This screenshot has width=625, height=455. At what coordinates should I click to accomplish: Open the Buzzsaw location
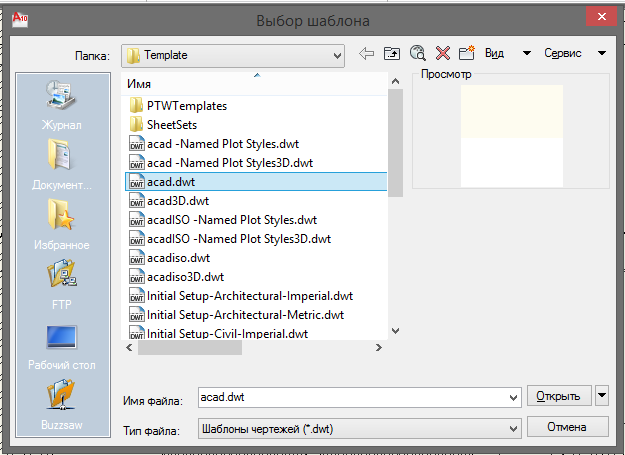pyautogui.click(x=61, y=405)
